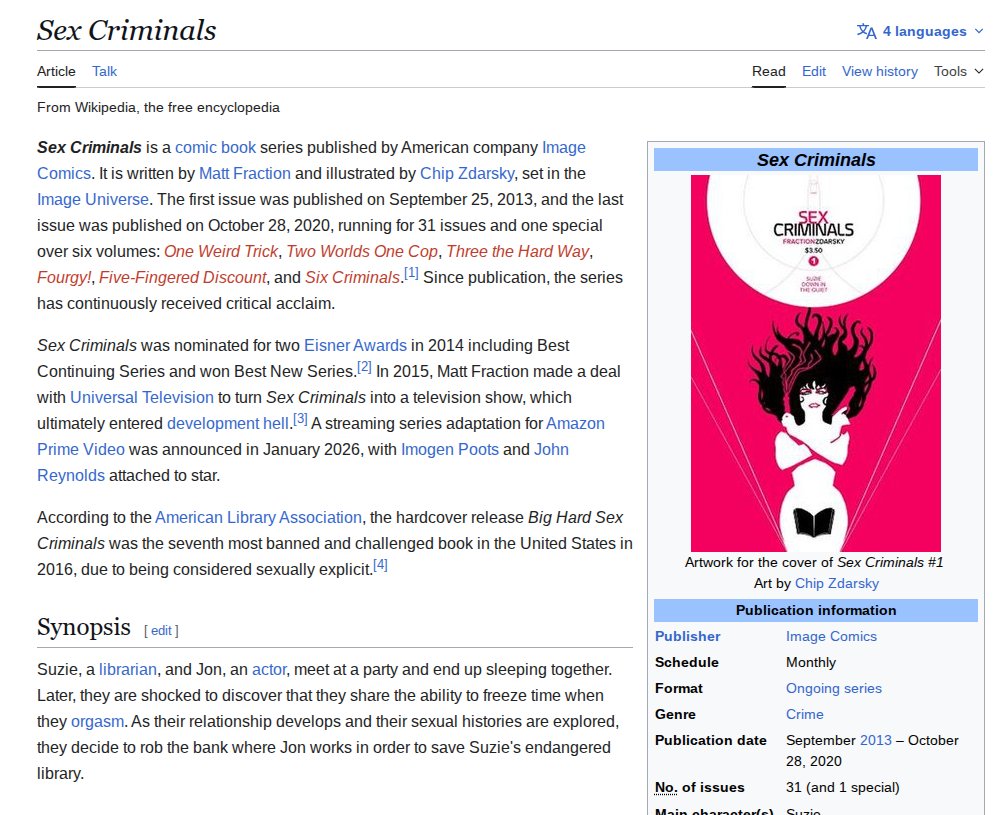Select the Read tab
The image size is (1003, 815).
click(x=768, y=71)
